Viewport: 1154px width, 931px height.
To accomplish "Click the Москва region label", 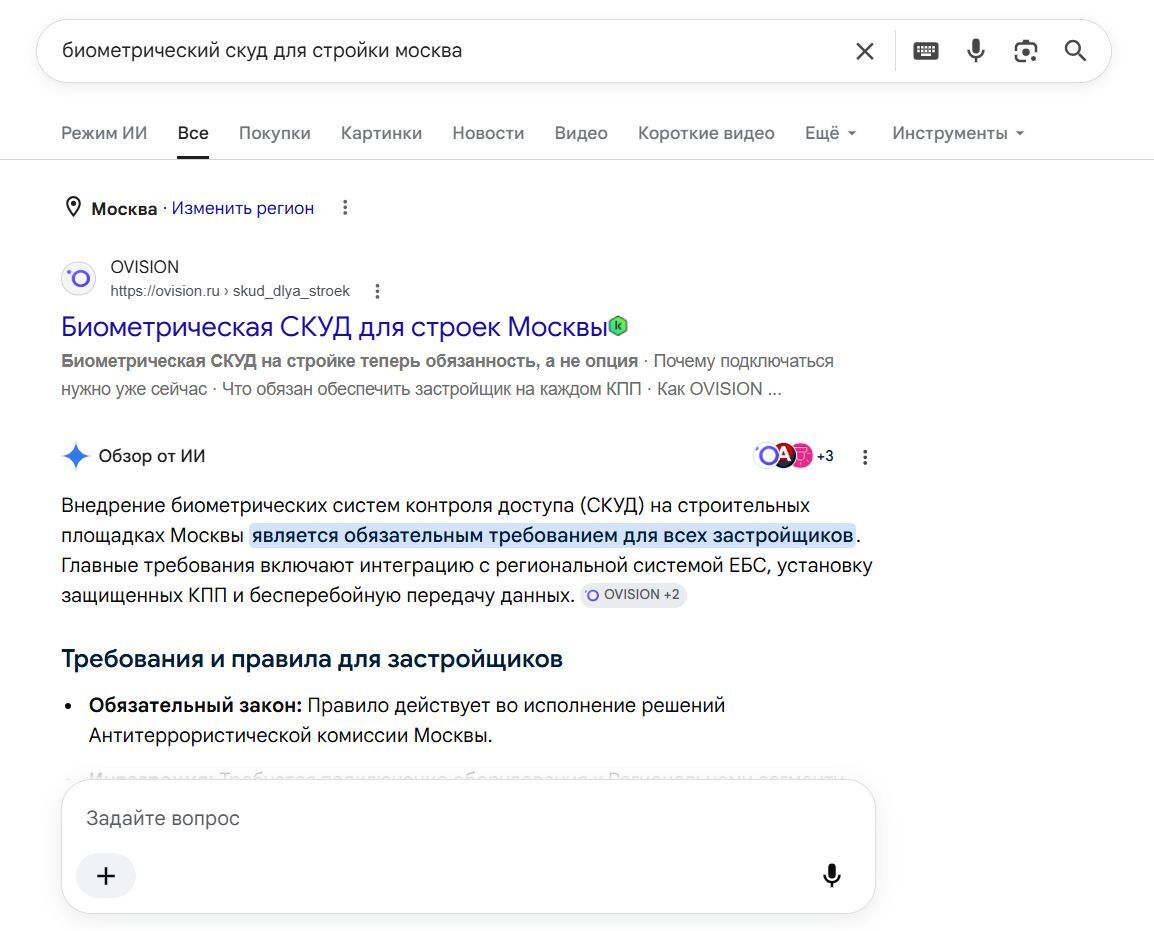I will click(124, 209).
